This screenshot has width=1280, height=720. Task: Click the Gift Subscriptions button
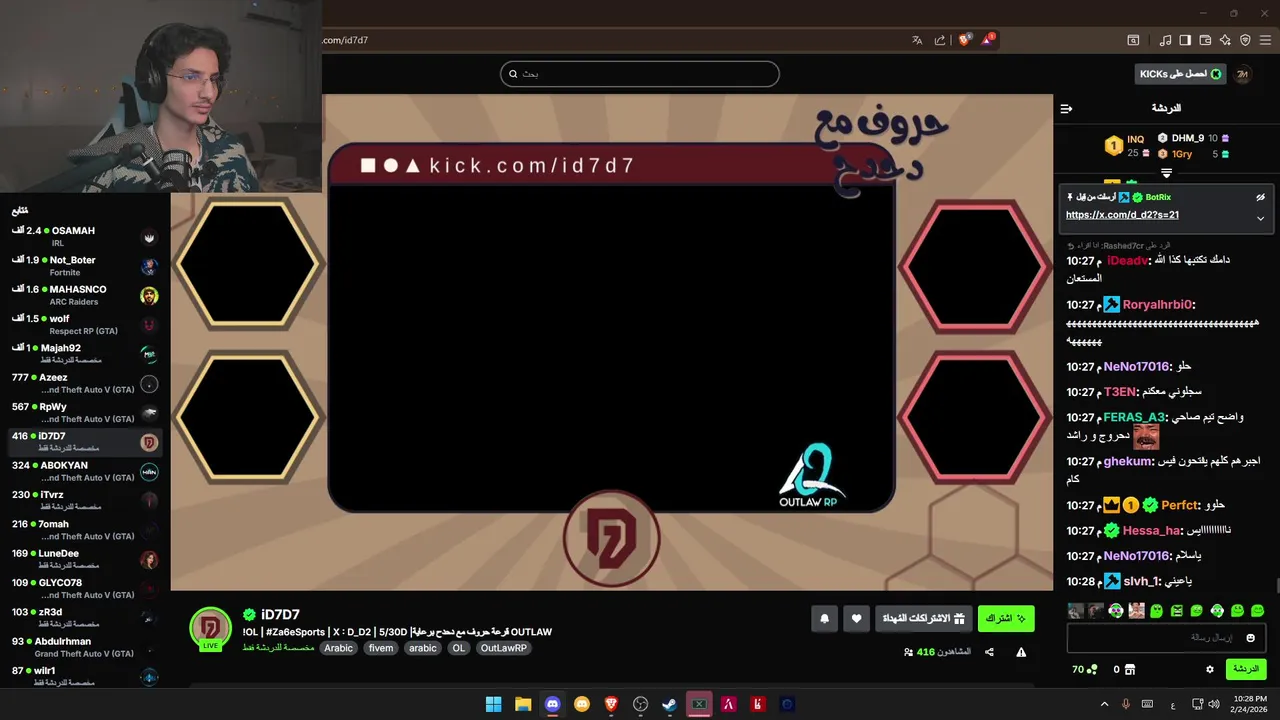pos(923,619)
